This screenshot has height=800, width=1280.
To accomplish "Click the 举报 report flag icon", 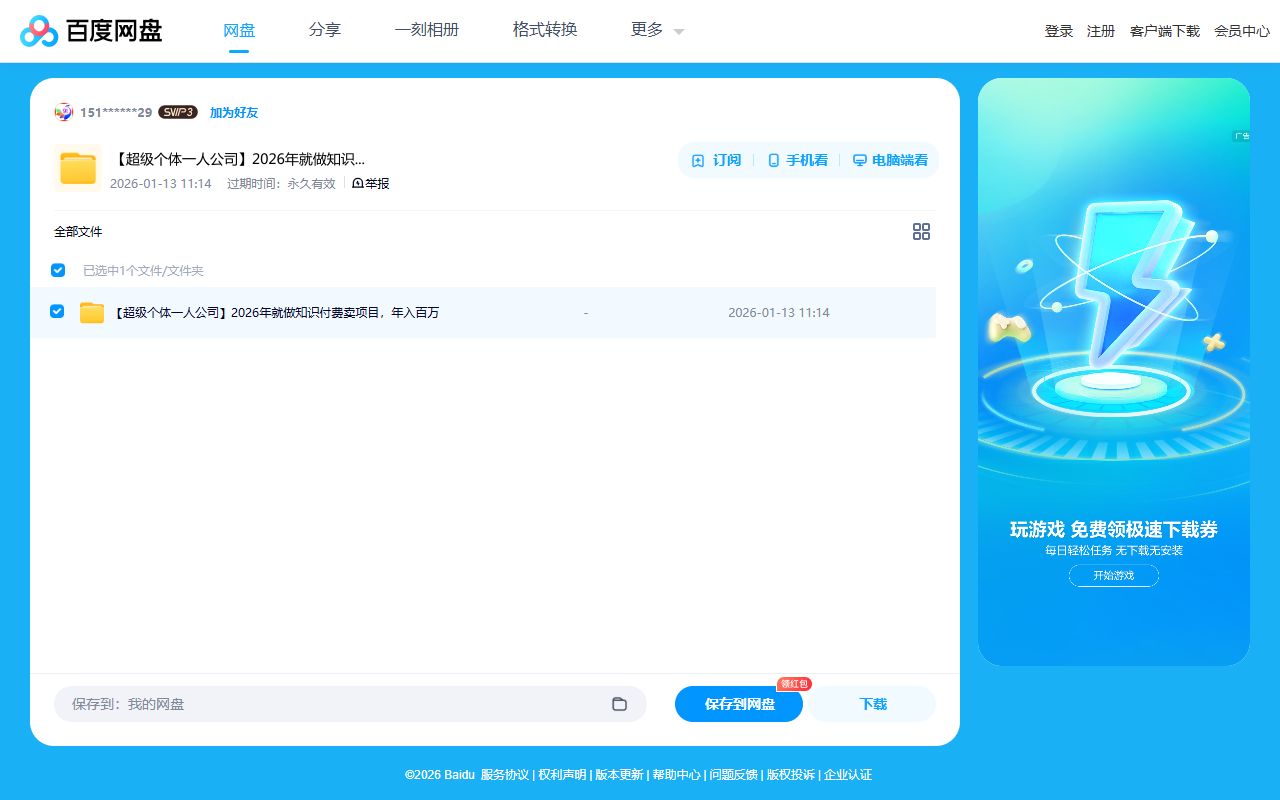I will tap(357, 183).
